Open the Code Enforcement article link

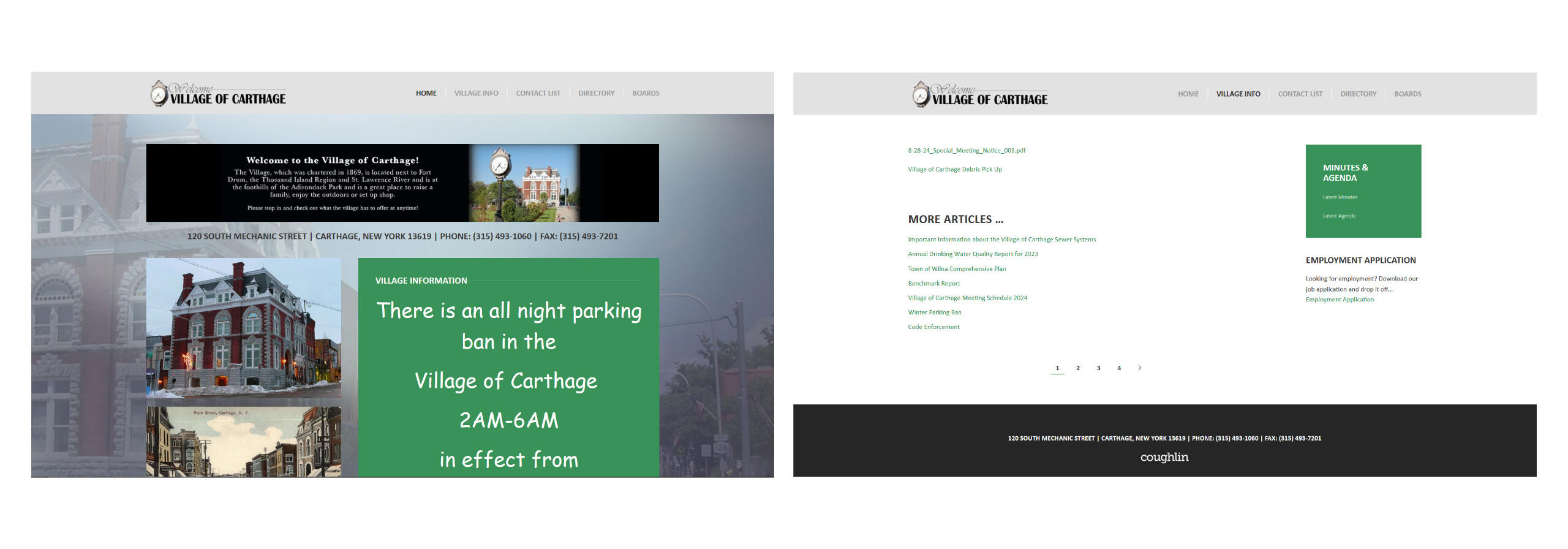coord(933,327)
